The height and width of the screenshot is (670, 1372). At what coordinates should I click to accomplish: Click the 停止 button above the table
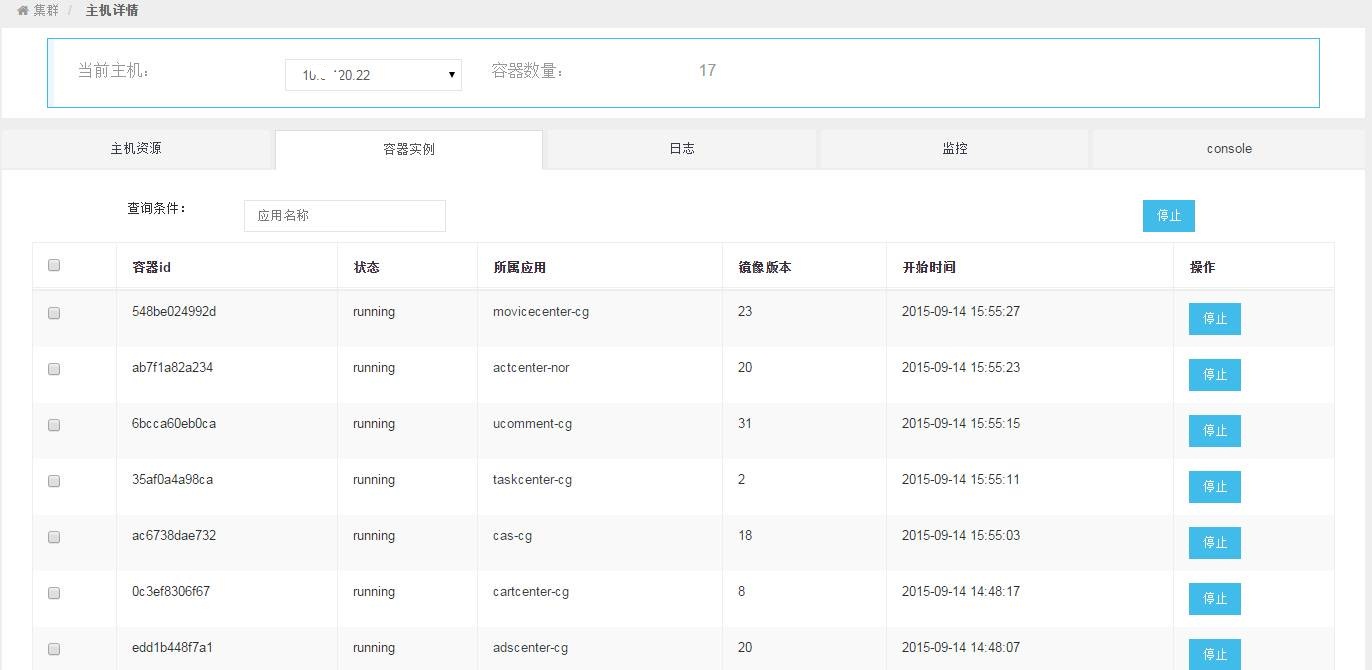tap(1169, 216)
